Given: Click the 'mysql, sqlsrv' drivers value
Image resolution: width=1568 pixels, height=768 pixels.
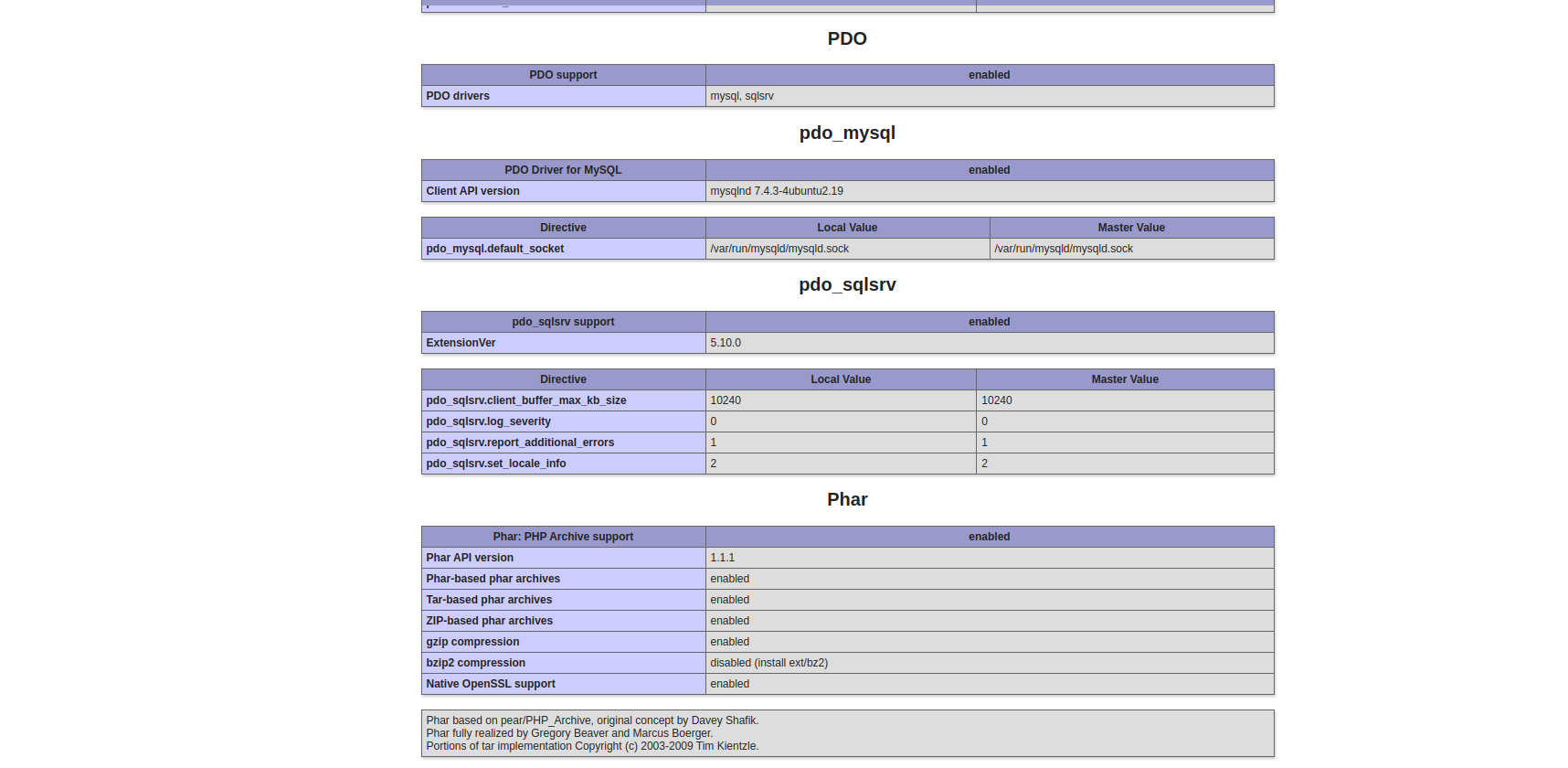Looking at the screenshot, I should point(741,96).
